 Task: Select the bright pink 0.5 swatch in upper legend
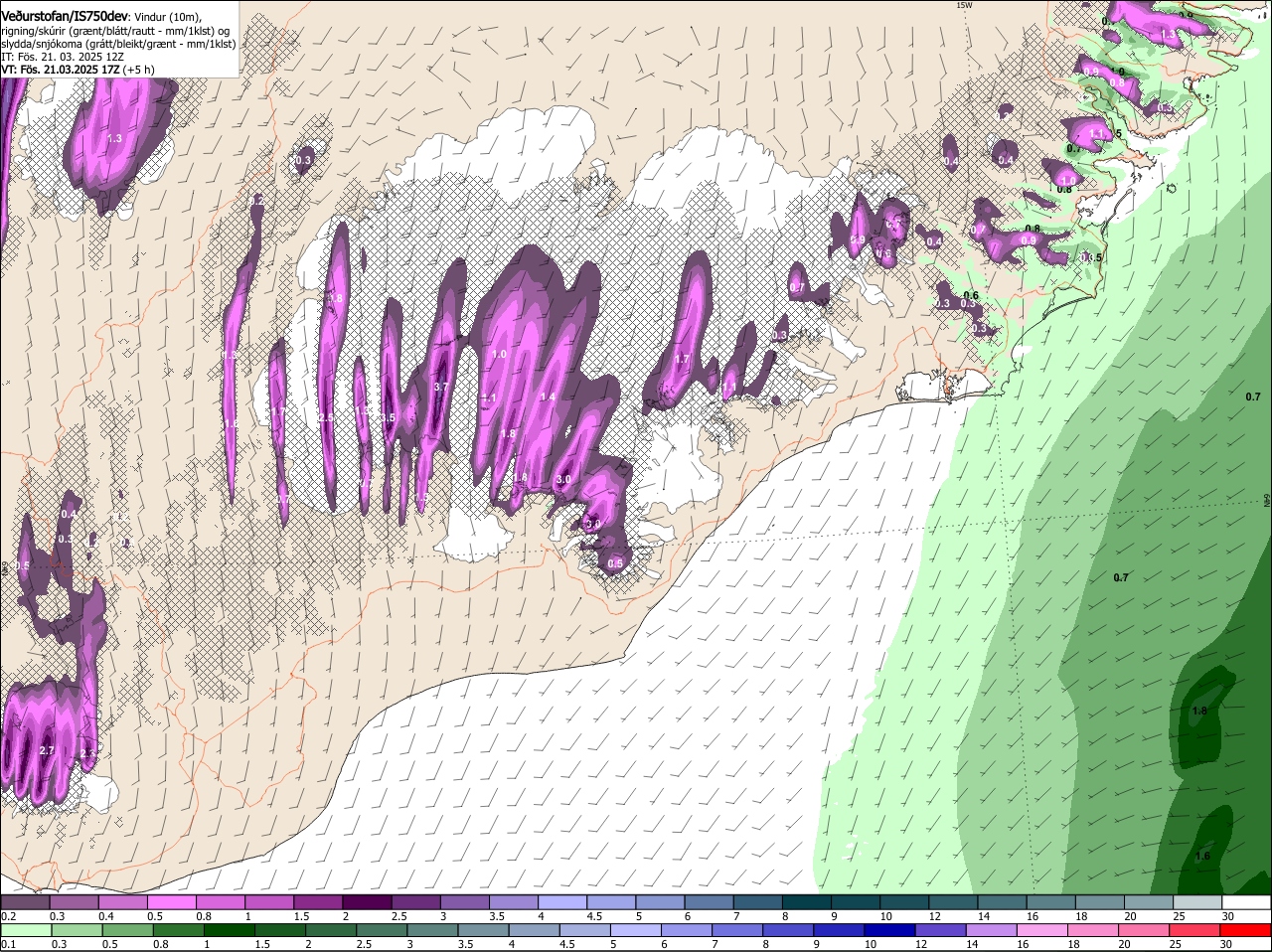click(172, 903)
